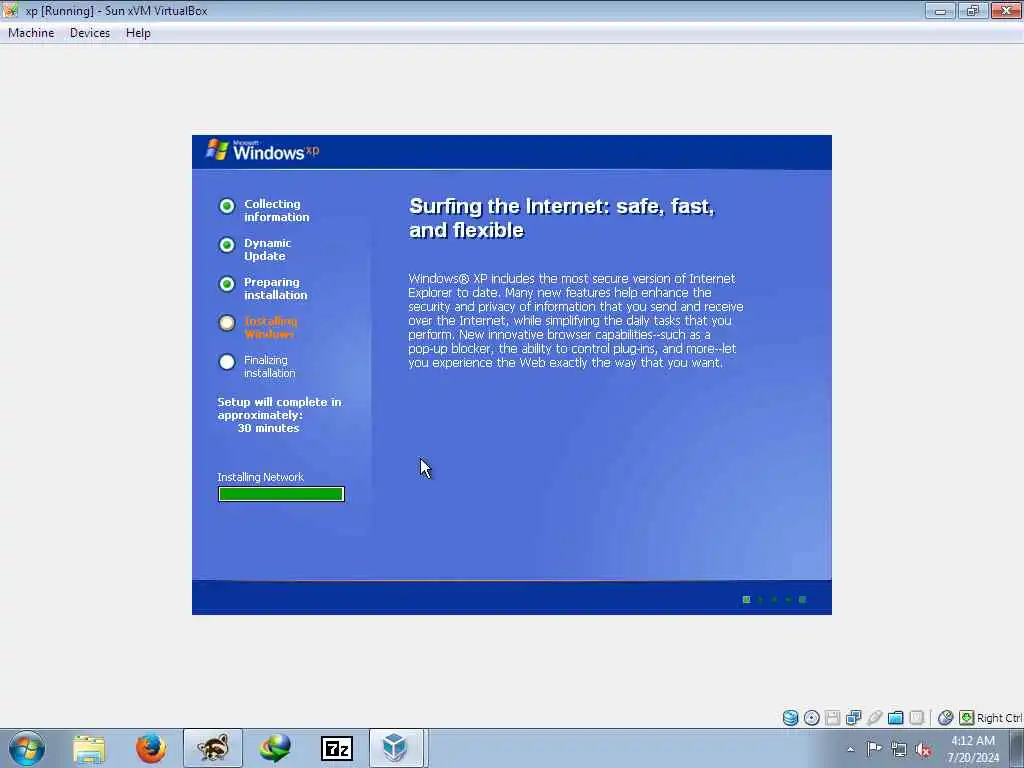Click the 'Surfing the Internet' heading

562,218
